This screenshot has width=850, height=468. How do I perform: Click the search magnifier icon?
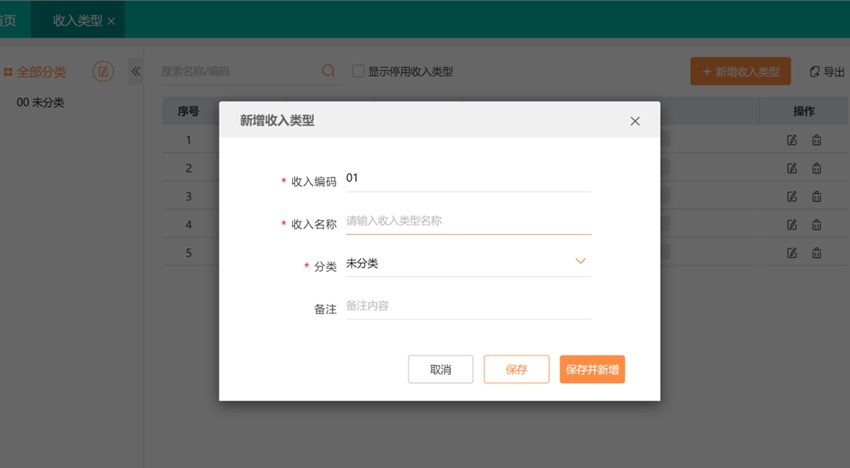click(328, 71)
